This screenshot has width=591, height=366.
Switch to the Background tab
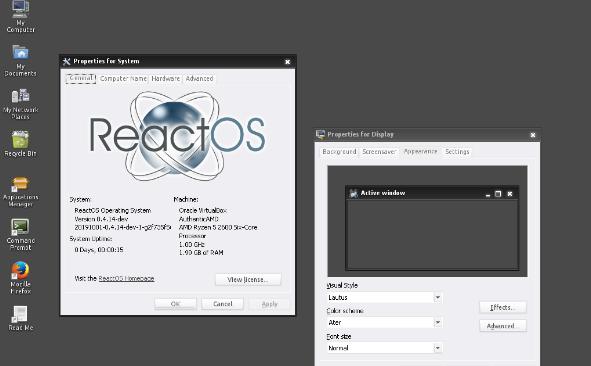[x=339, y=152]
